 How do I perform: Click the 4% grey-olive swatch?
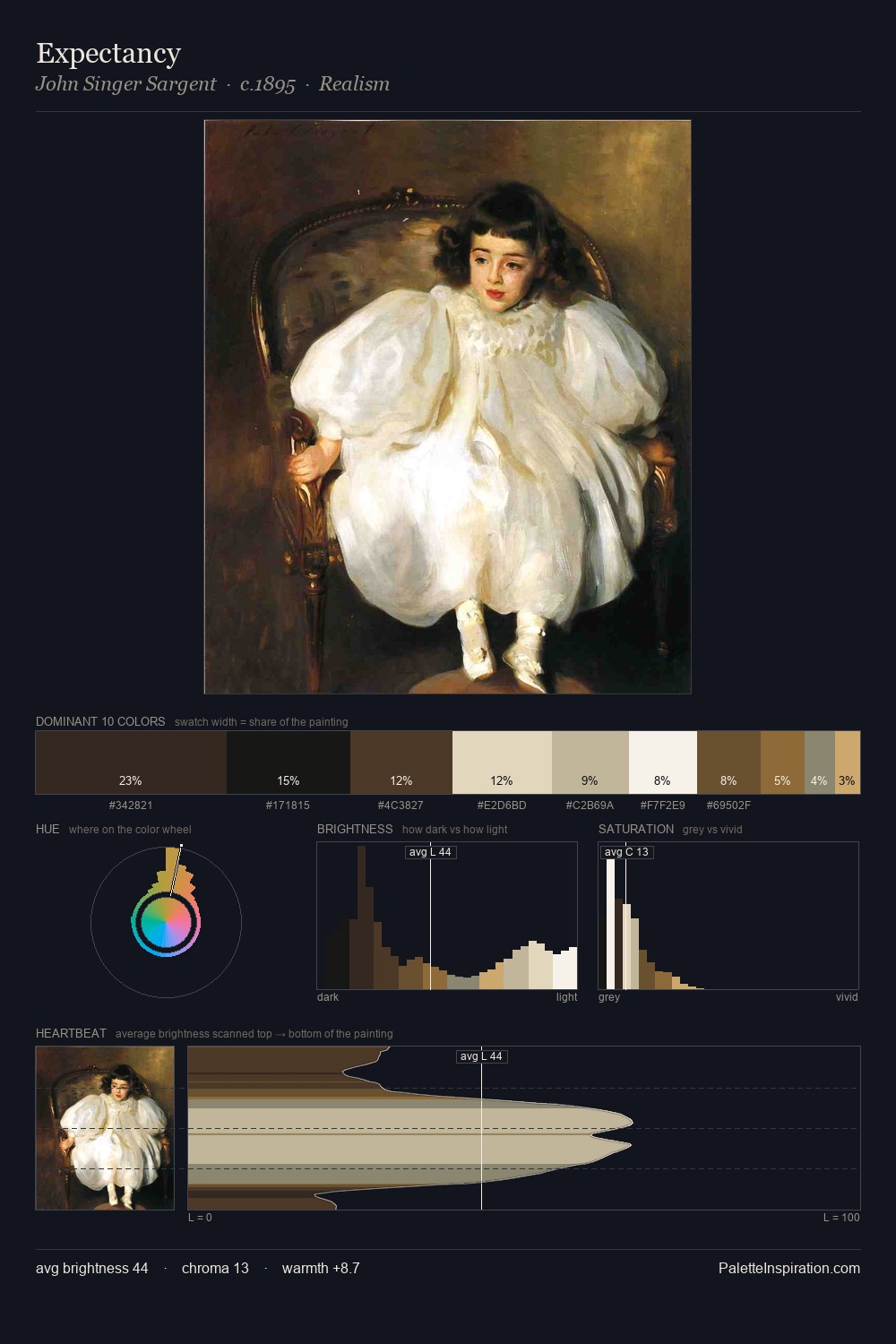820,762
